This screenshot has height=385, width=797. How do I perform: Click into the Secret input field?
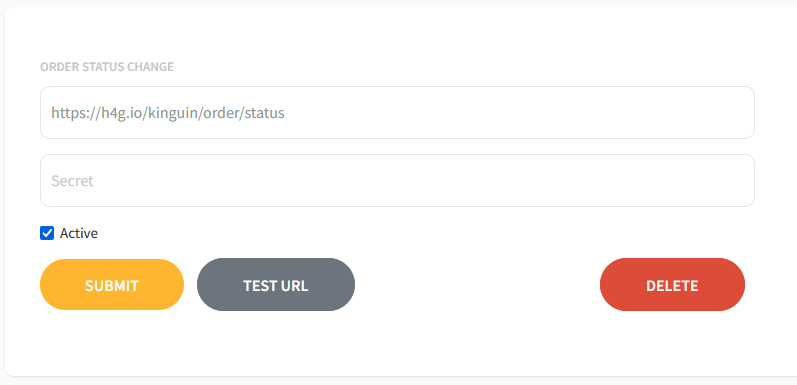click(397, 181)
